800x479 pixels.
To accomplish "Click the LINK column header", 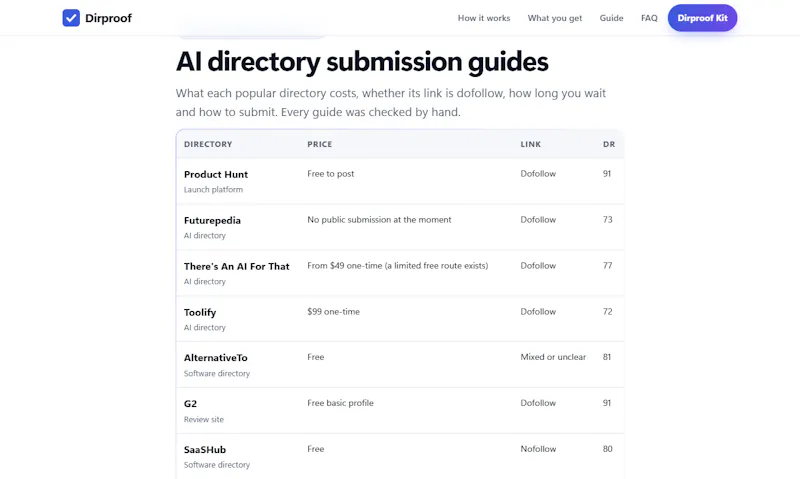I will click(x=531, y=144).
